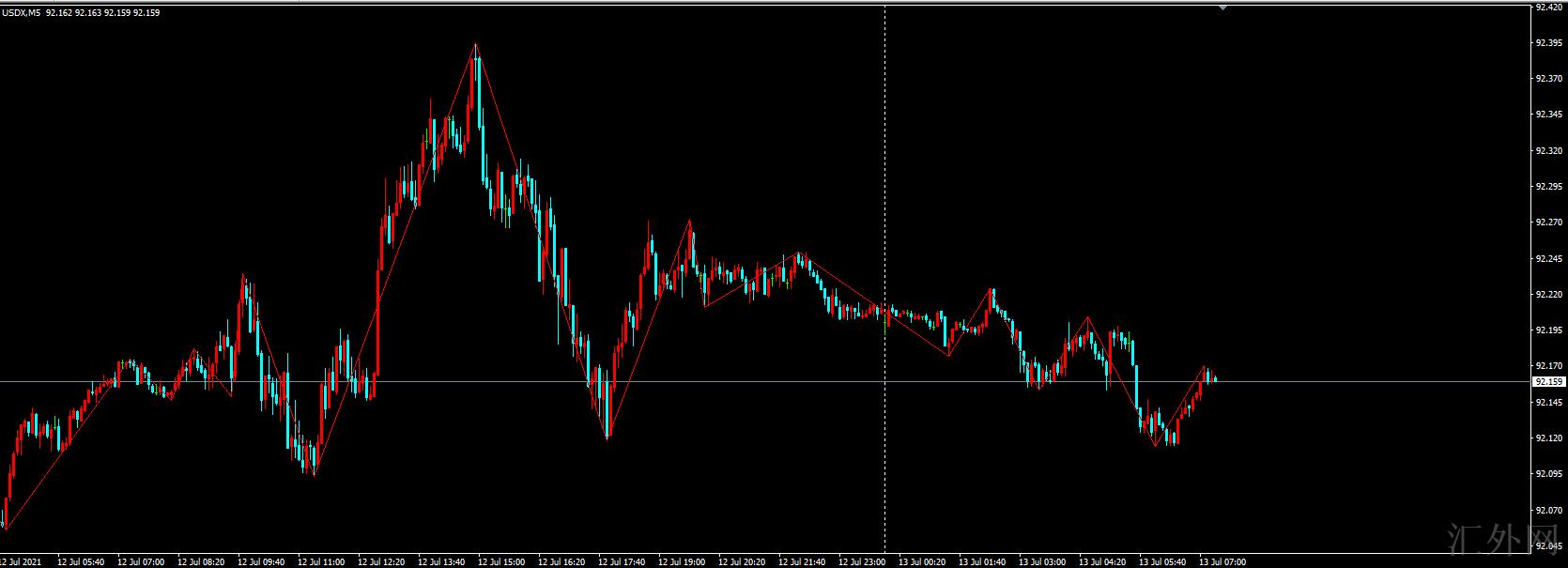Viewport: 1568px width, 568px height.
Task: Click time axis label 12 Jul 20:20
Action: point(742,561)
